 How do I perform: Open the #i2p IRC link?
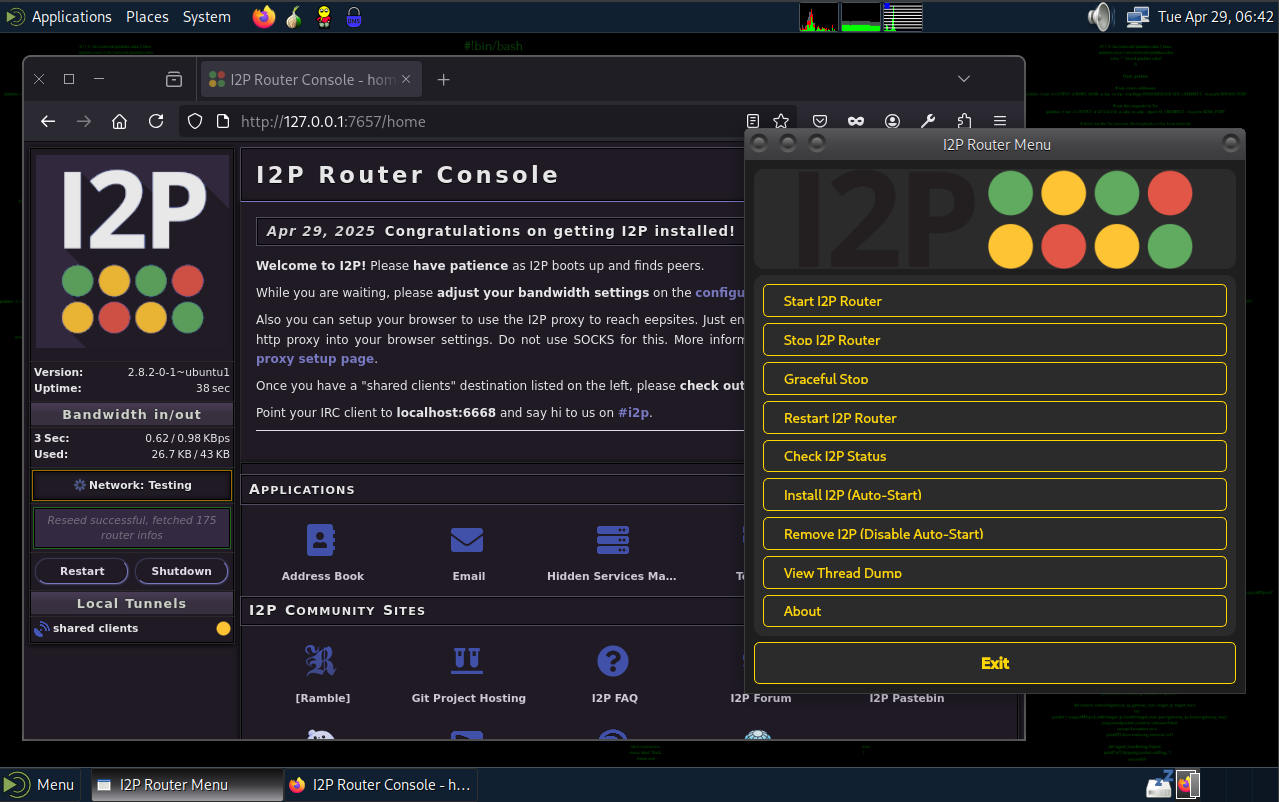(x=634, y=412)
